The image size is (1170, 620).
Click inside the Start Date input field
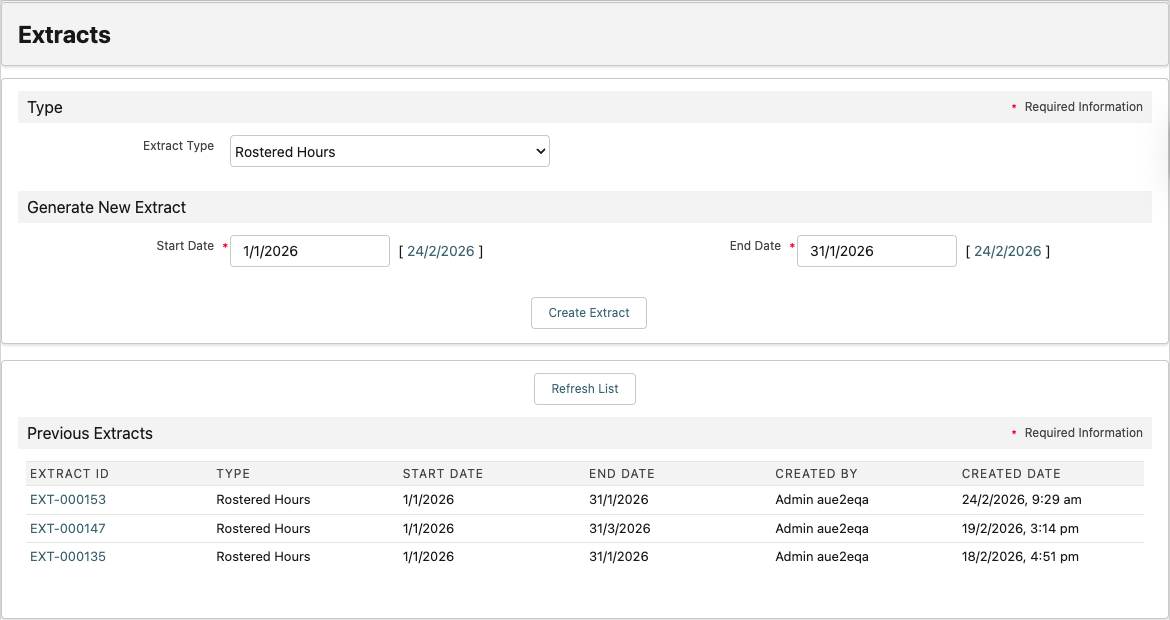309,251
